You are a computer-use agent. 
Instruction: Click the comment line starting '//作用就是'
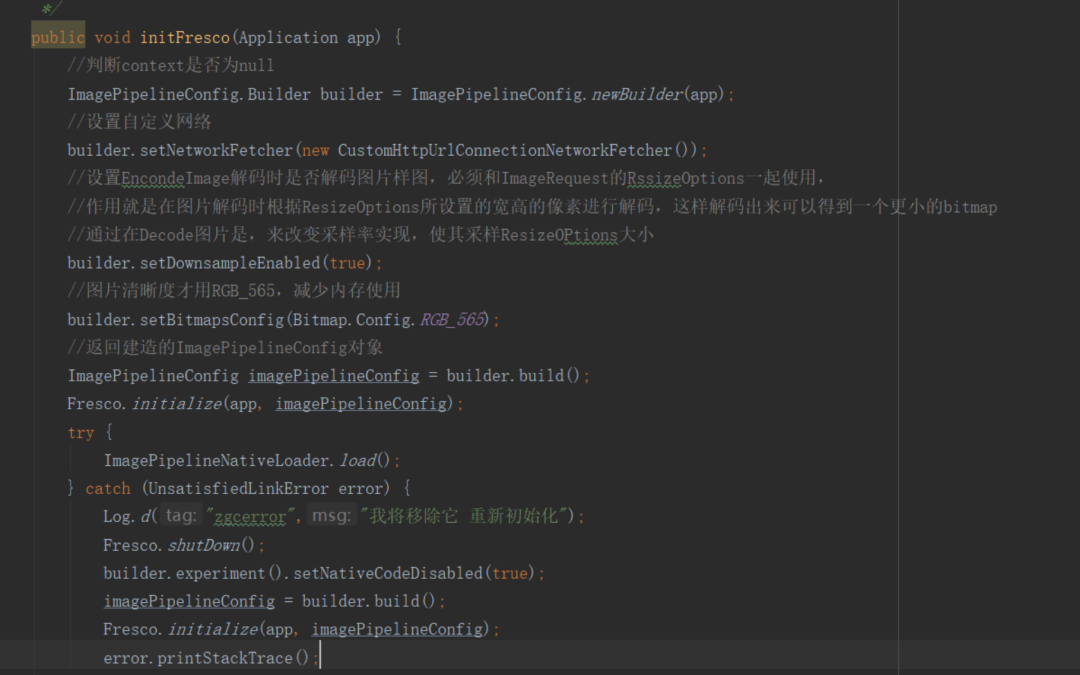pos(532,207)
